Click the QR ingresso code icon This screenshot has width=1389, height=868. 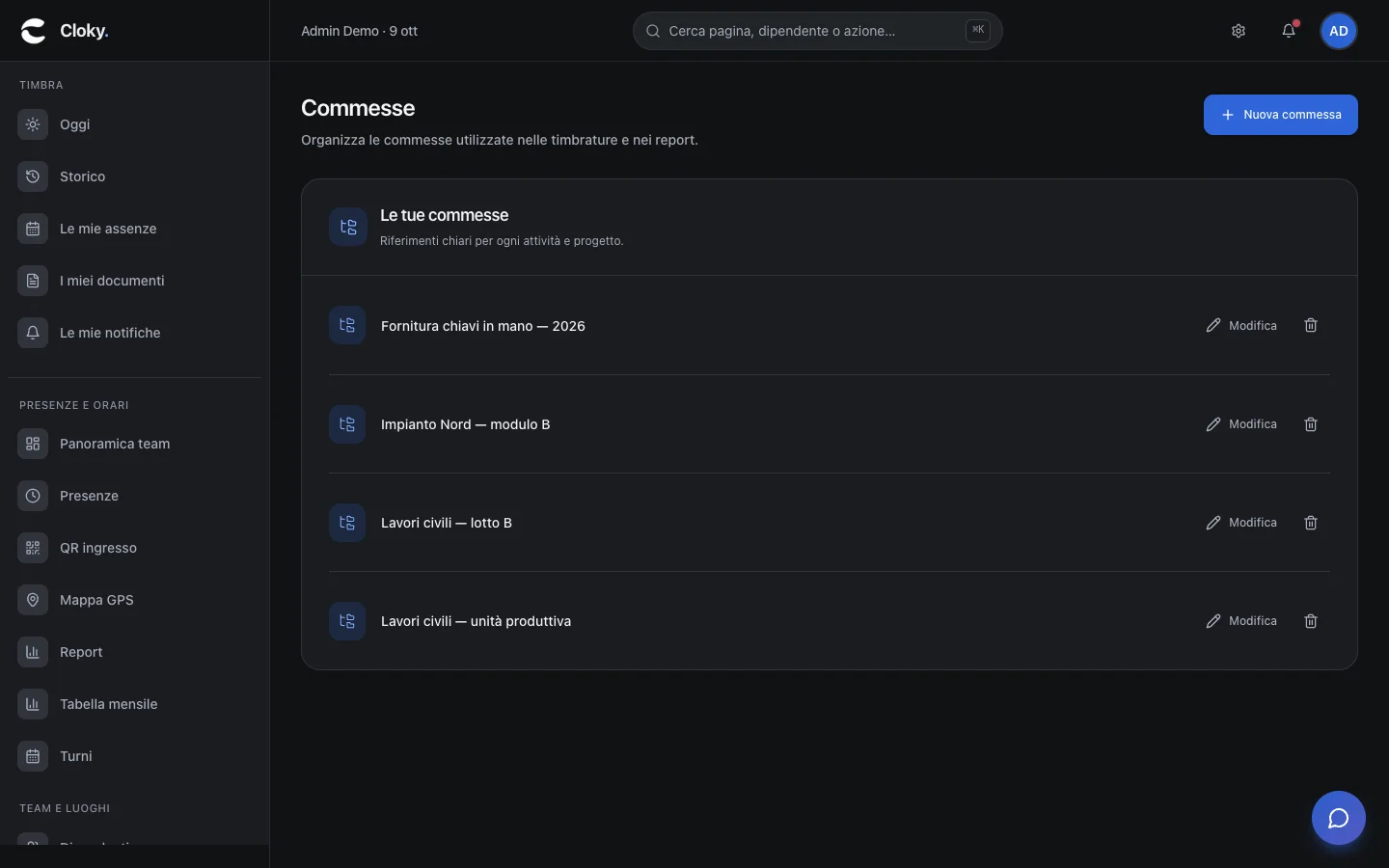[x=33, y=548]
